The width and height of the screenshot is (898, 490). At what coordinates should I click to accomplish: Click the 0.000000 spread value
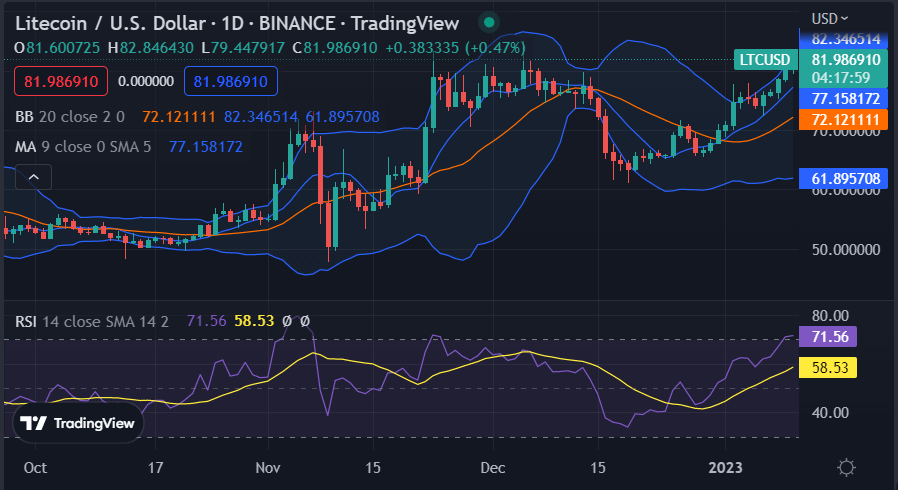146,81
